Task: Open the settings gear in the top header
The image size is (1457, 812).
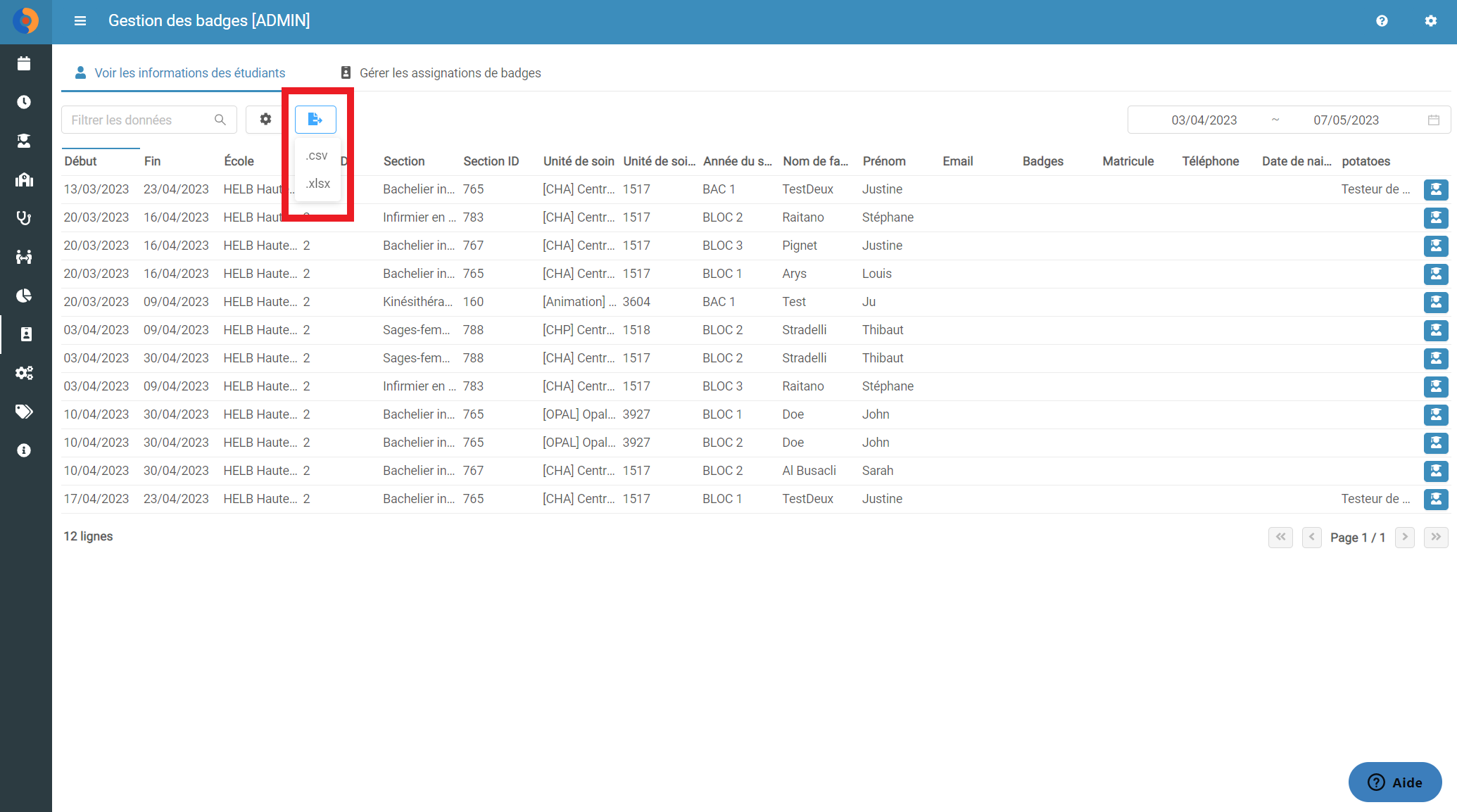Action: point(1431,21)
